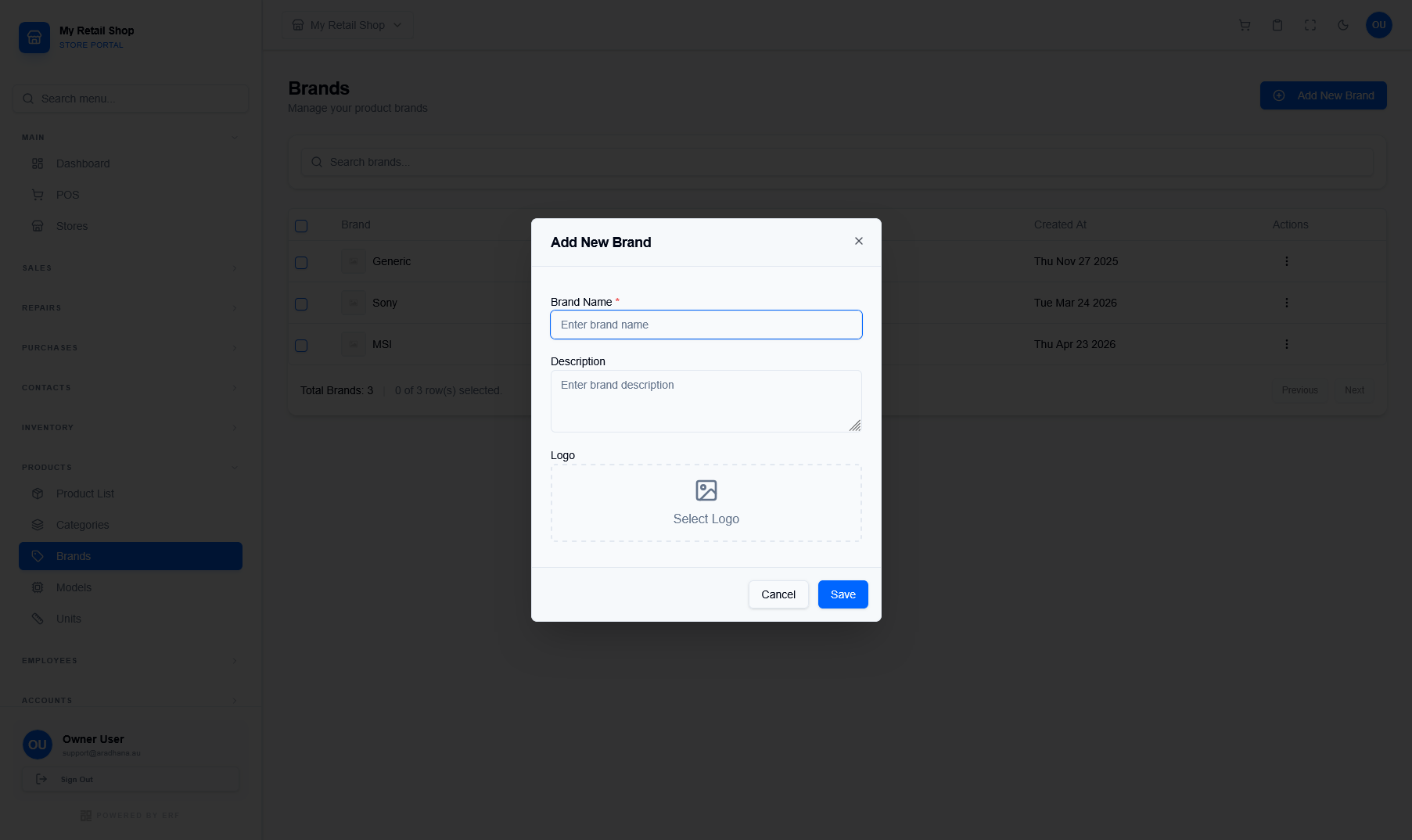Expand the REPAIRS sidebar section

coord(131,308)
